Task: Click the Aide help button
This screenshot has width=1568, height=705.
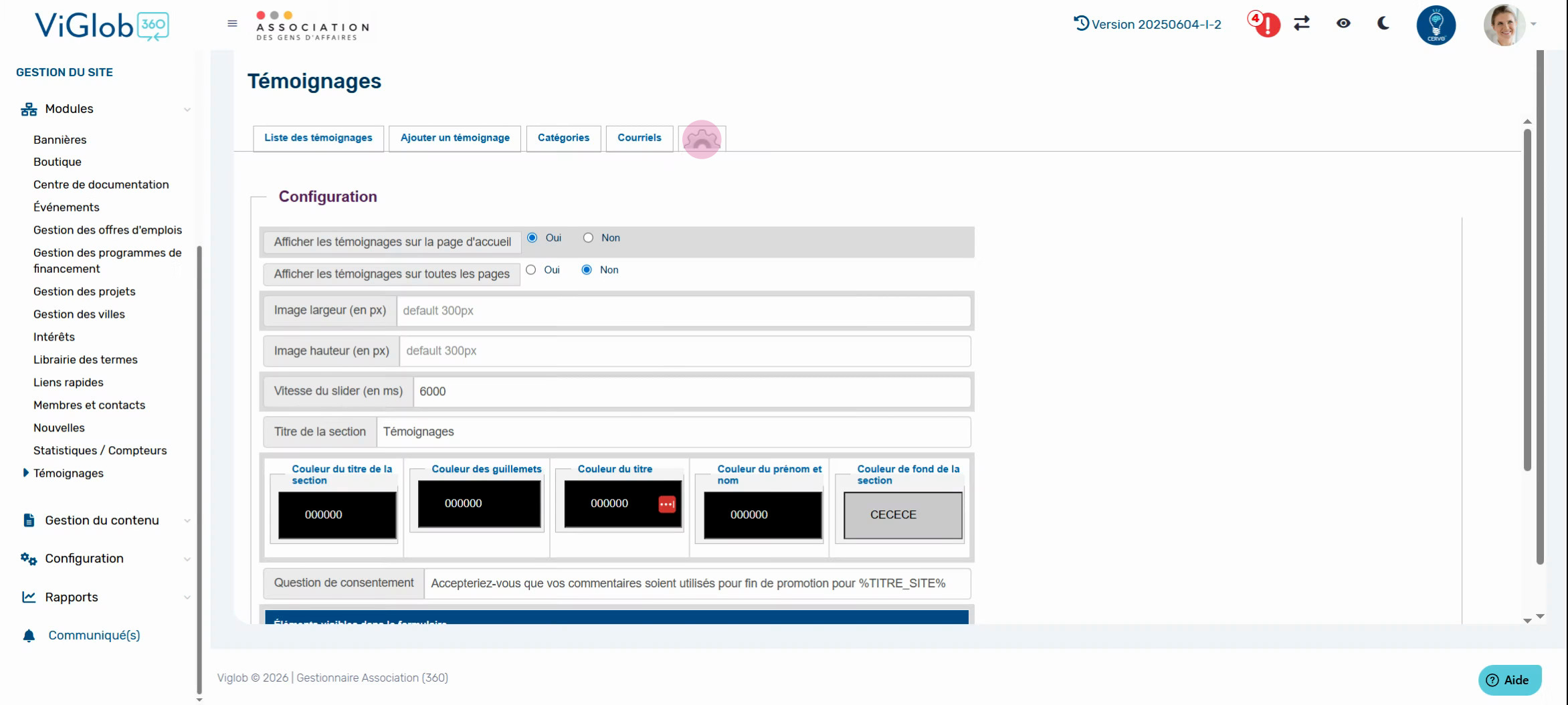Action: coord(1510,680)
